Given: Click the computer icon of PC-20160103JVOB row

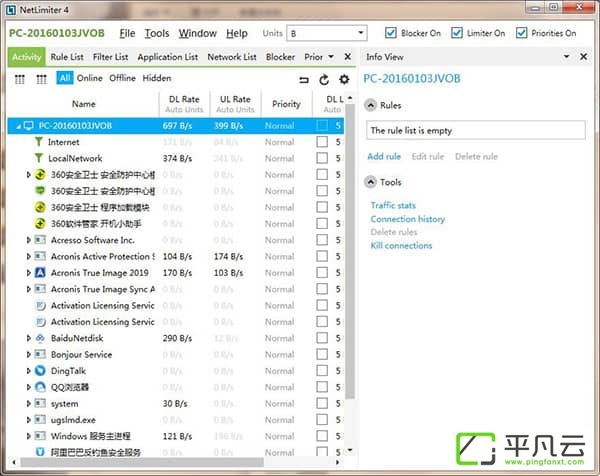Looking at the screenshot, I should tap(29, 126).
